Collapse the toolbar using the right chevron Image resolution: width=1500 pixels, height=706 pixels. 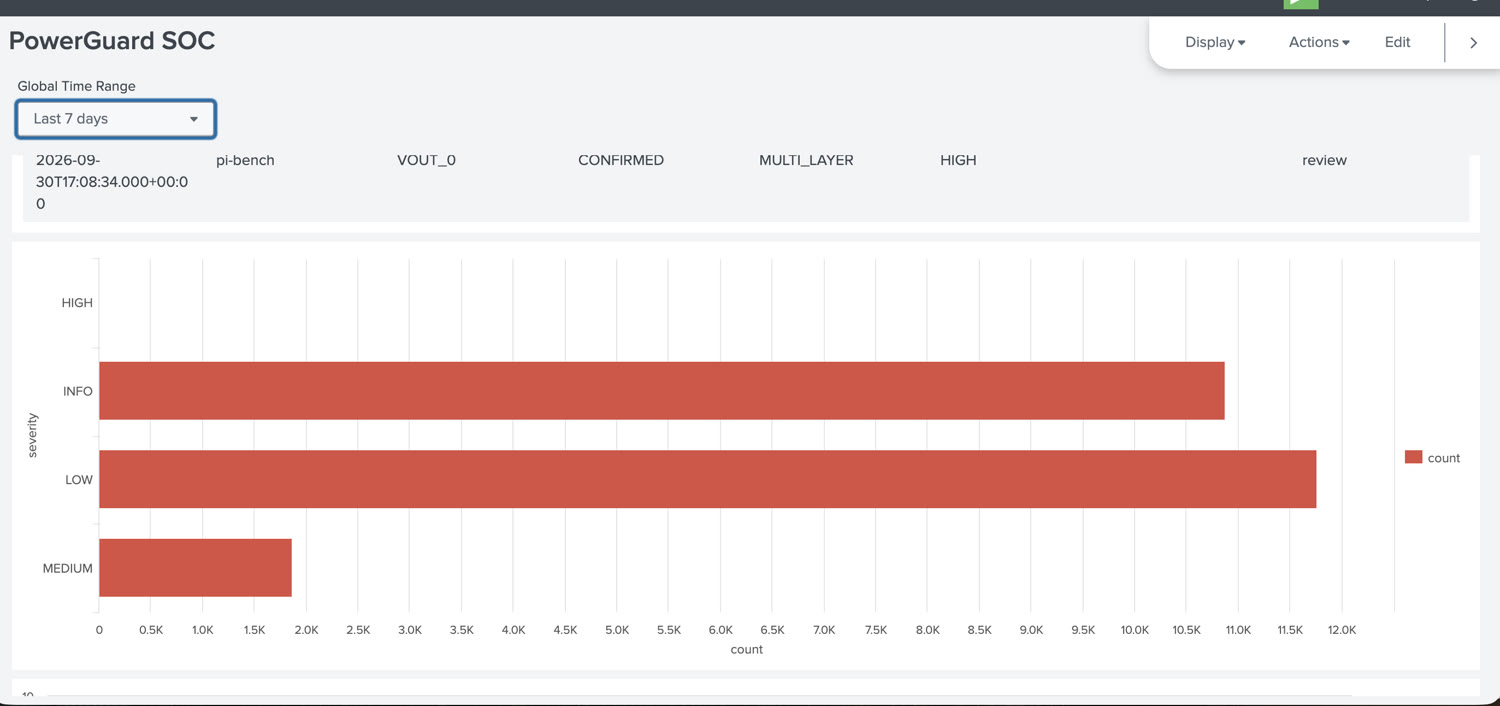point(1473,43)
